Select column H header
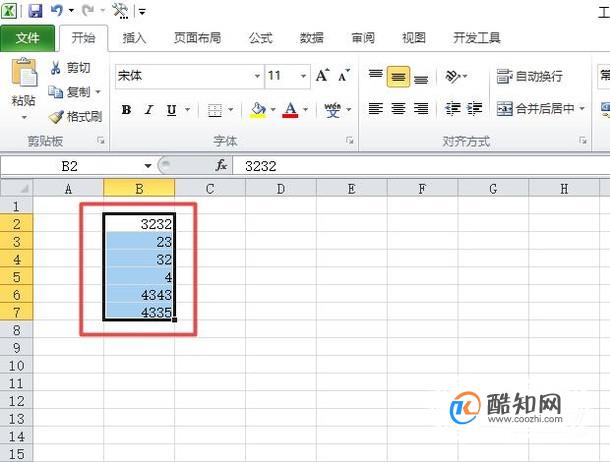The width and height of the screenshot is (610, 462). point(564,189)
